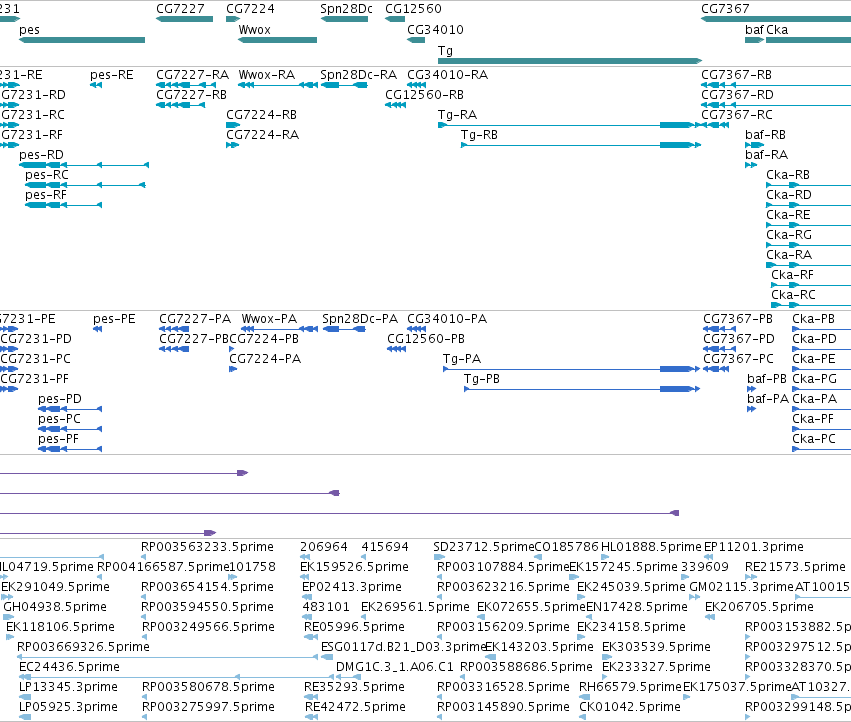This screenshot has height=722, width=851.
Task: Click the pes gene bar
Action: point(82,40)
